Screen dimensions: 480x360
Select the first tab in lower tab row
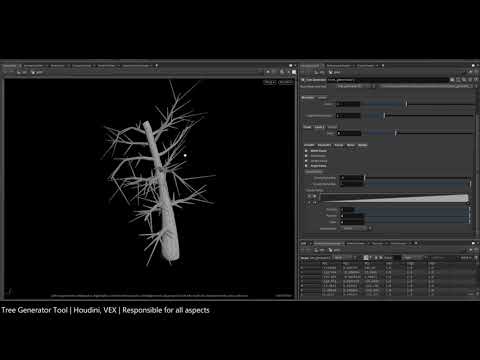pyautogui.click(x=309, y=145)
